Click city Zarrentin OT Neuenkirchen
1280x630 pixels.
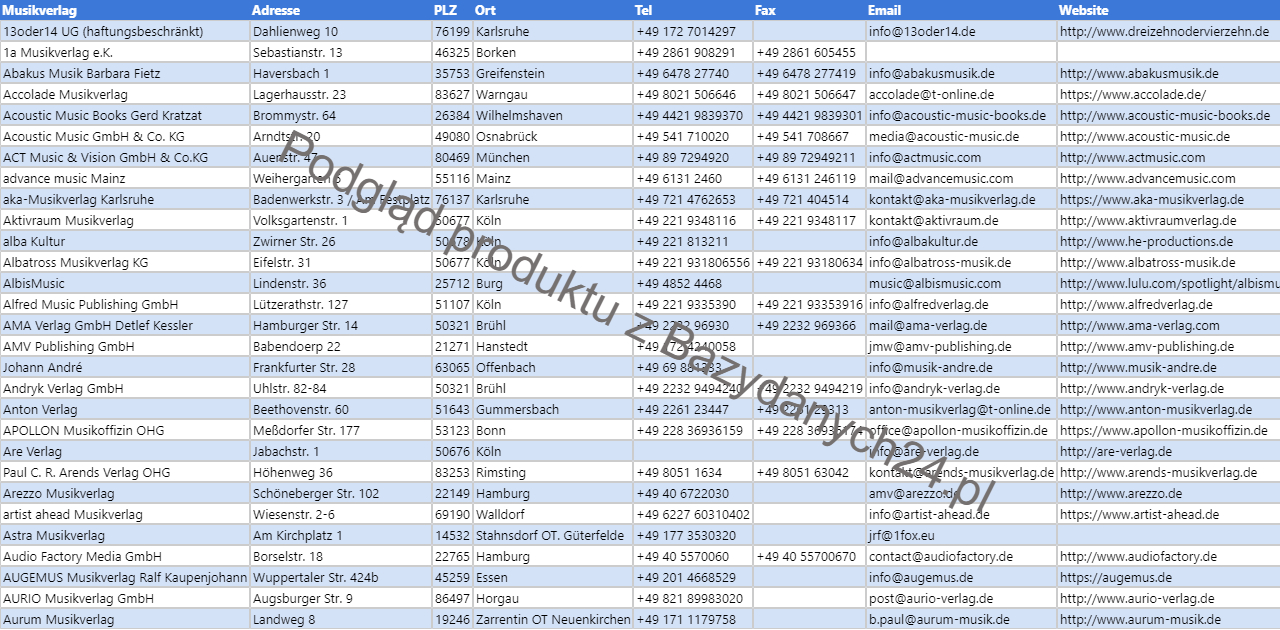tap(553, 619)
